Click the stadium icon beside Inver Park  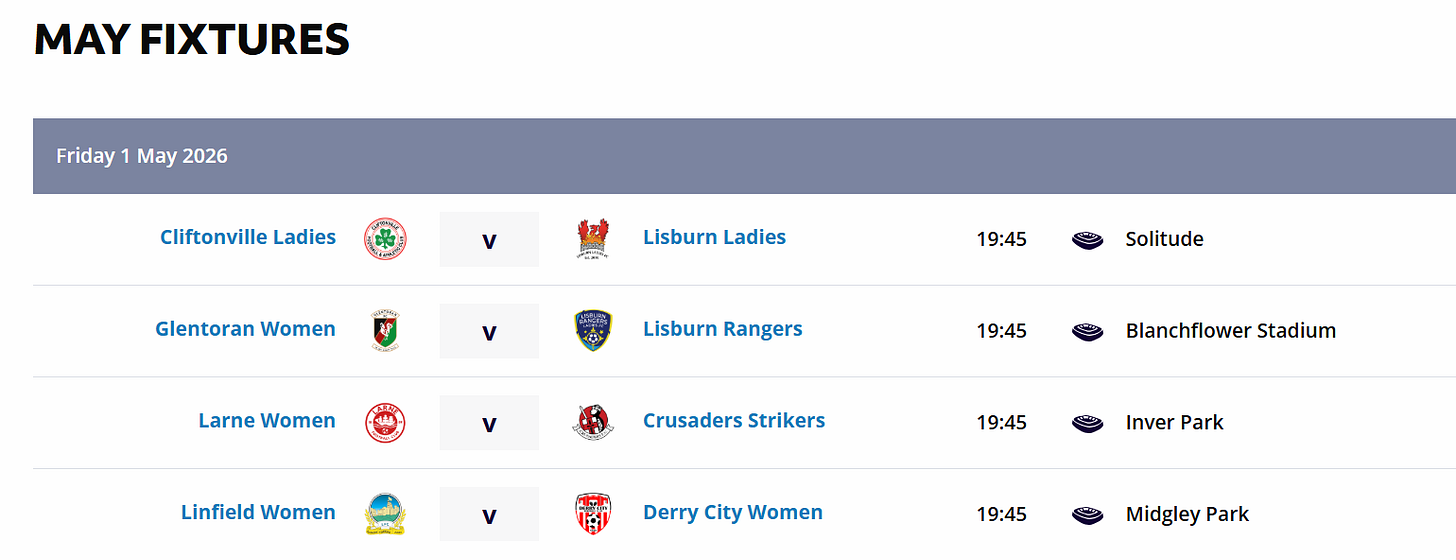pos(1087,423)
